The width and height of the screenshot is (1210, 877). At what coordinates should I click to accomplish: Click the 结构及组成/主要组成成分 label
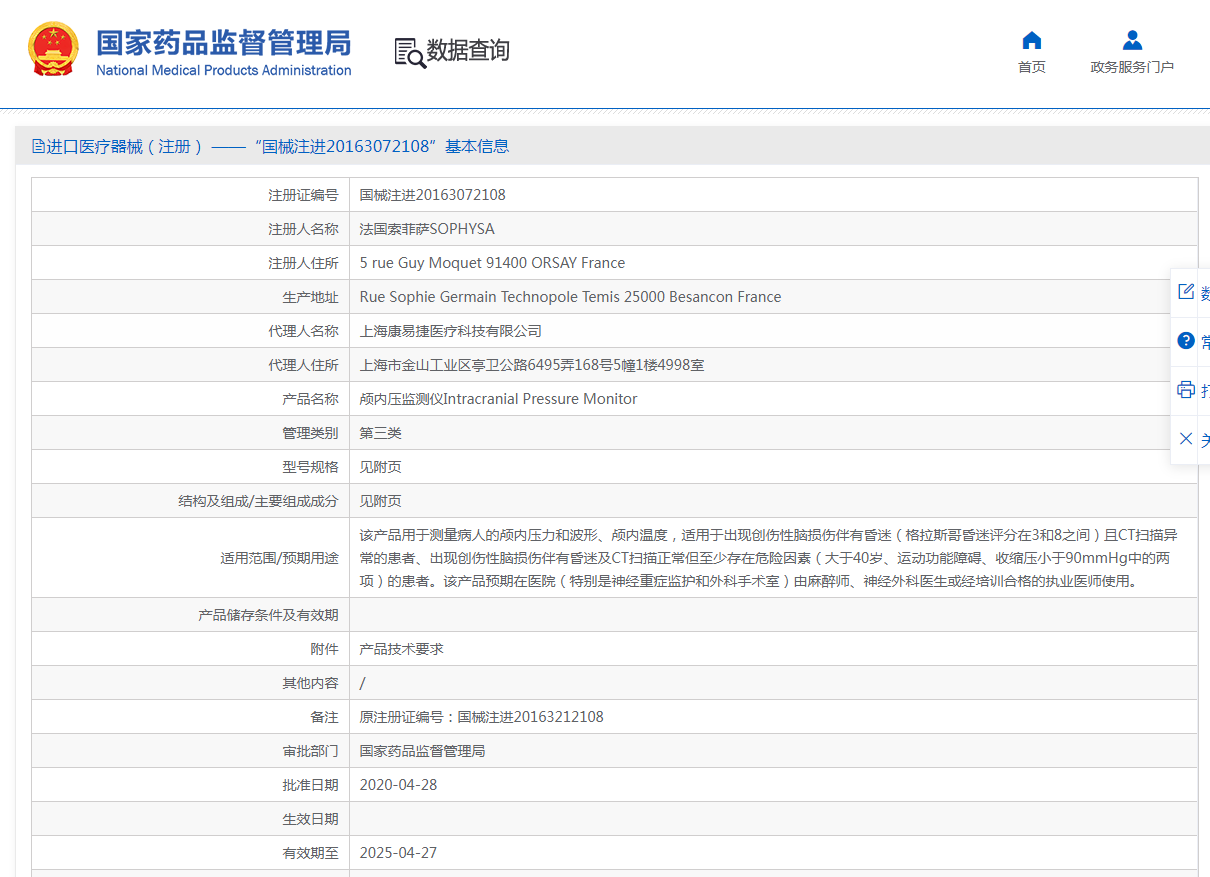point(258,501)
